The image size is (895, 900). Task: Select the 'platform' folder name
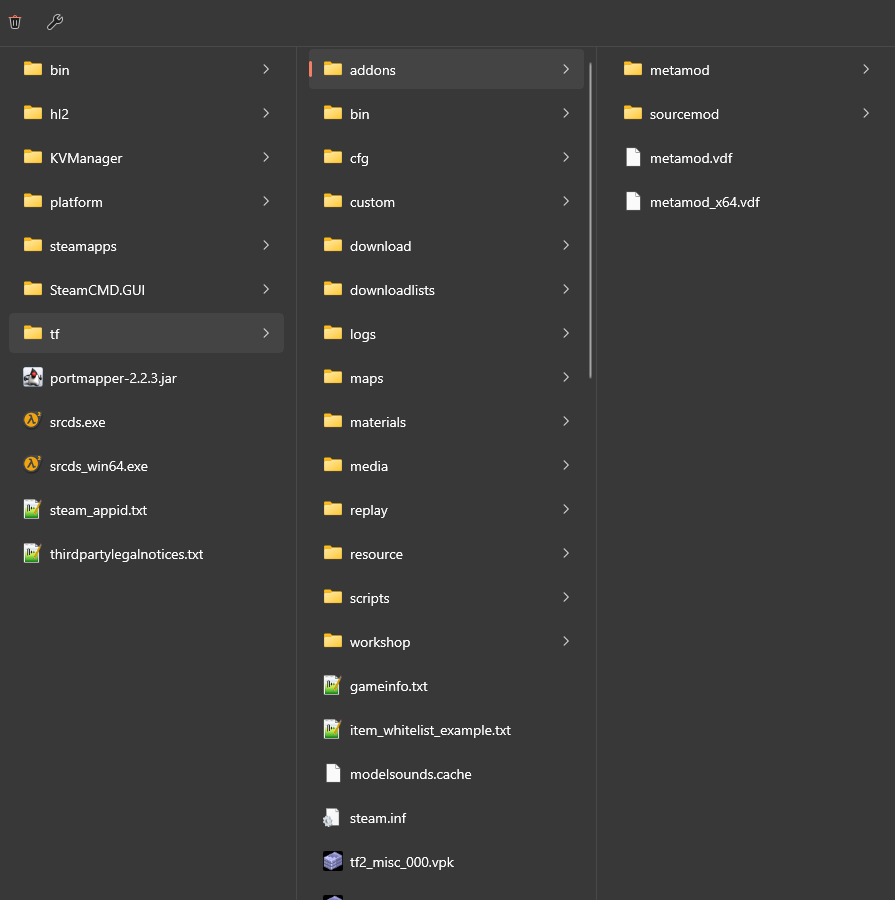click(x=76, y=202)
